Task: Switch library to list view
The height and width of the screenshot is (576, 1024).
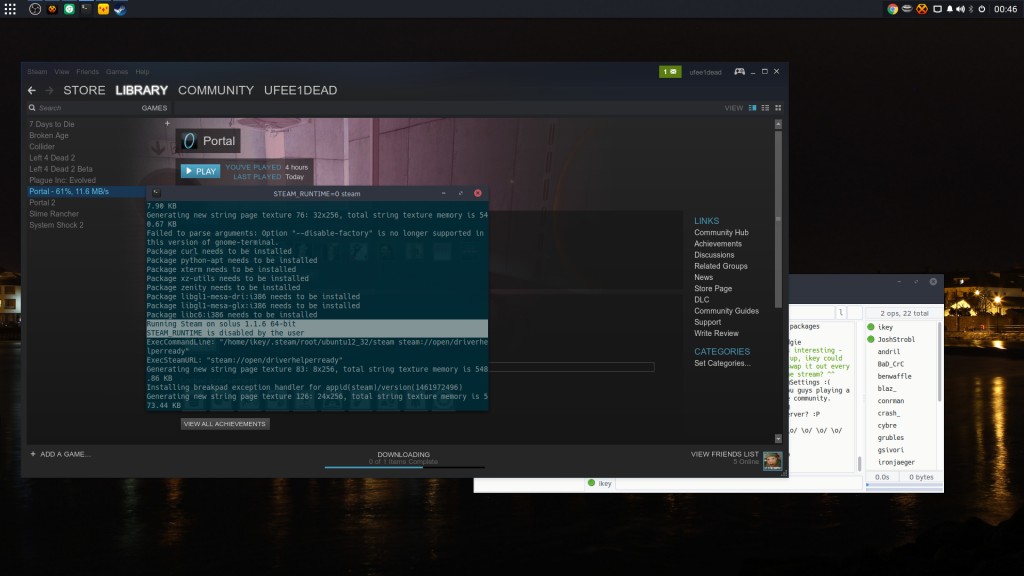Action: [765, 108]
